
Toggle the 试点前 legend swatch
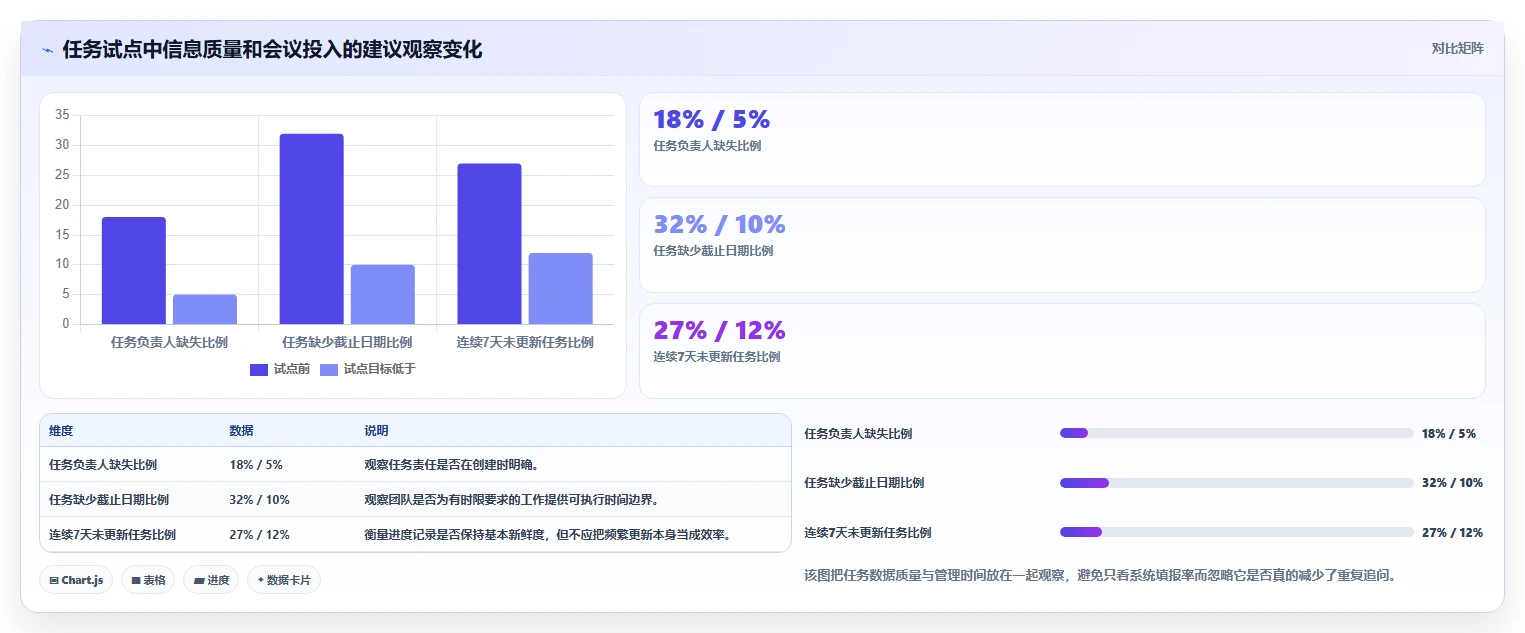click(259, 370)
